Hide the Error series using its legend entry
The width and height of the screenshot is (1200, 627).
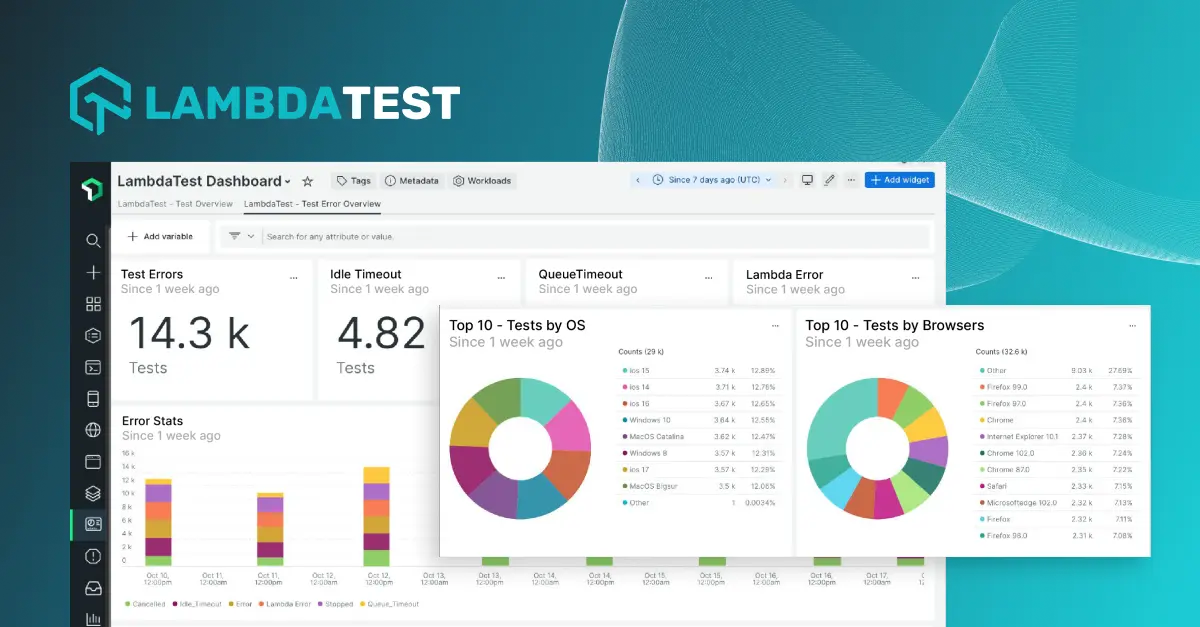[240, 604]
